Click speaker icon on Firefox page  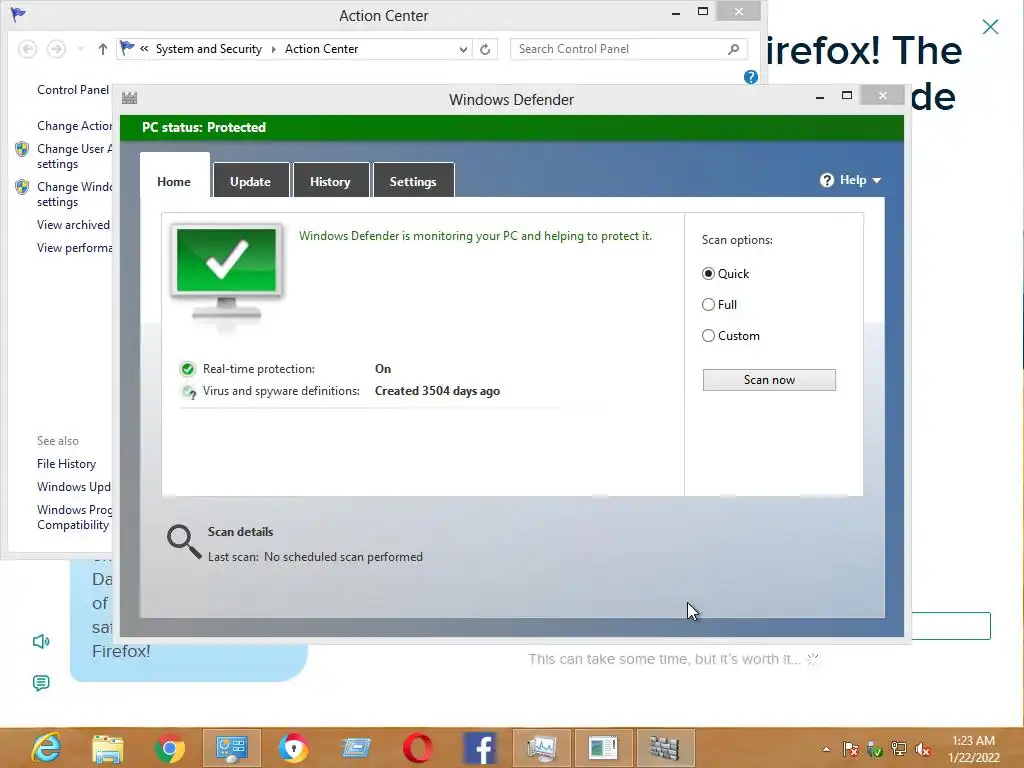[x=41, y=641]
